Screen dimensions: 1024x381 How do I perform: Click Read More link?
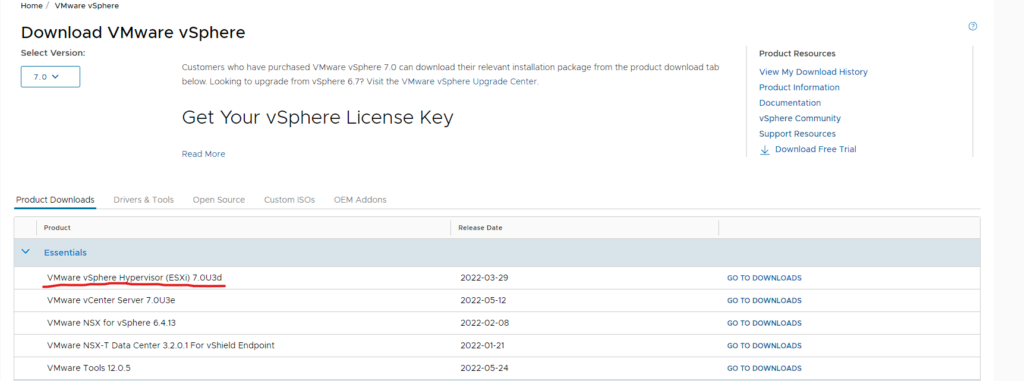click(203, 154)
